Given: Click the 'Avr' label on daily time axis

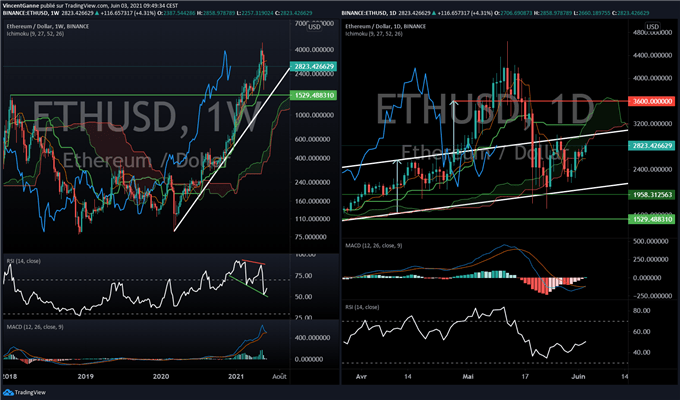Looking at the screenshot, I should tap(361, 376).
